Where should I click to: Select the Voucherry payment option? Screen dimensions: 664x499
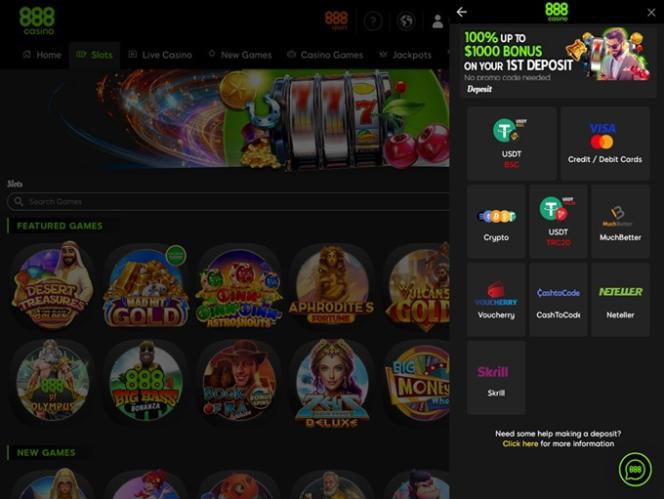pyautogui.click(x=496, y=299)
